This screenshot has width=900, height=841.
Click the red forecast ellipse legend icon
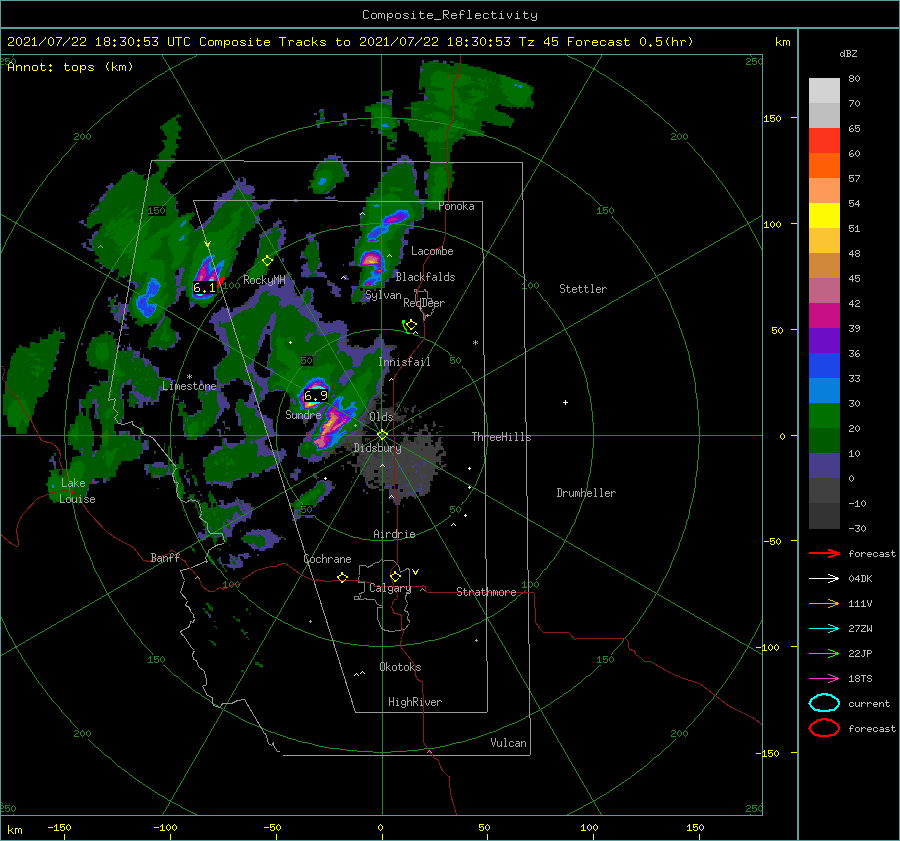click(x=824, y=728)
